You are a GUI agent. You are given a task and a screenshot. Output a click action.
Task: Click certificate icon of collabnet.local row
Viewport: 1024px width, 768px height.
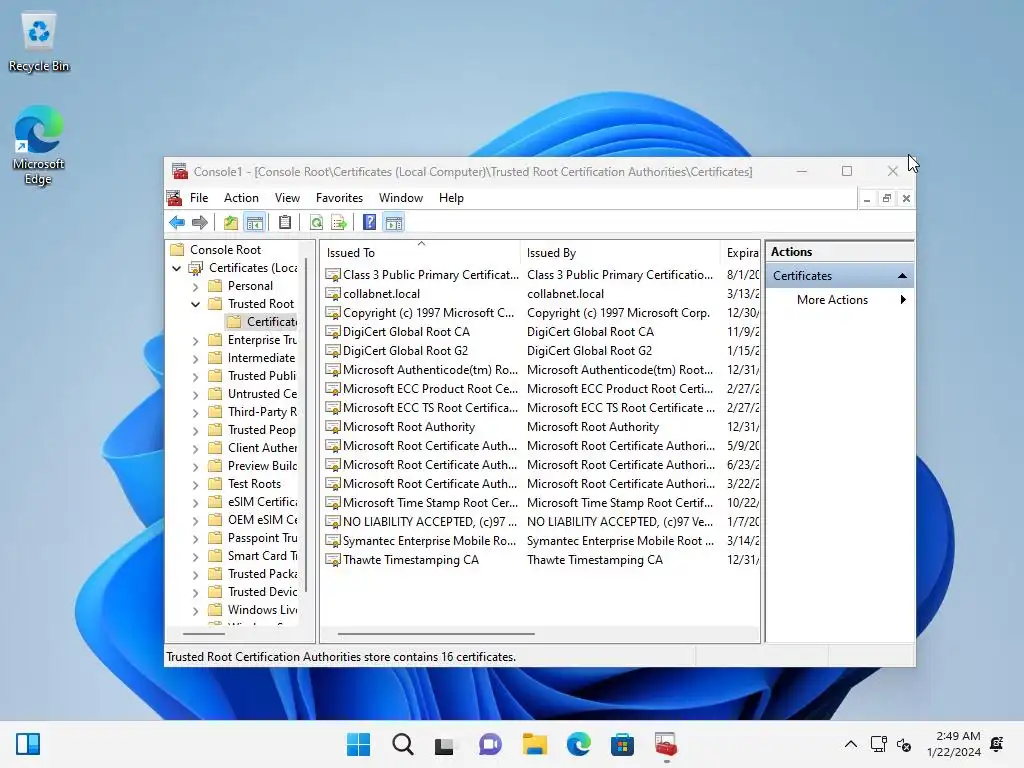point(333,294)
